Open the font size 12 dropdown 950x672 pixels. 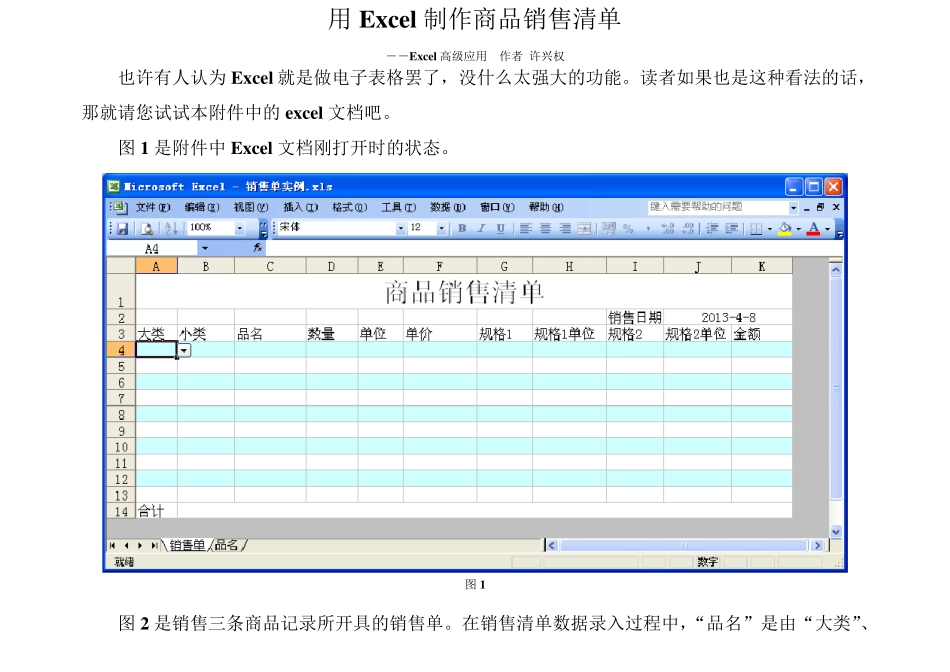tap(441, 228)
